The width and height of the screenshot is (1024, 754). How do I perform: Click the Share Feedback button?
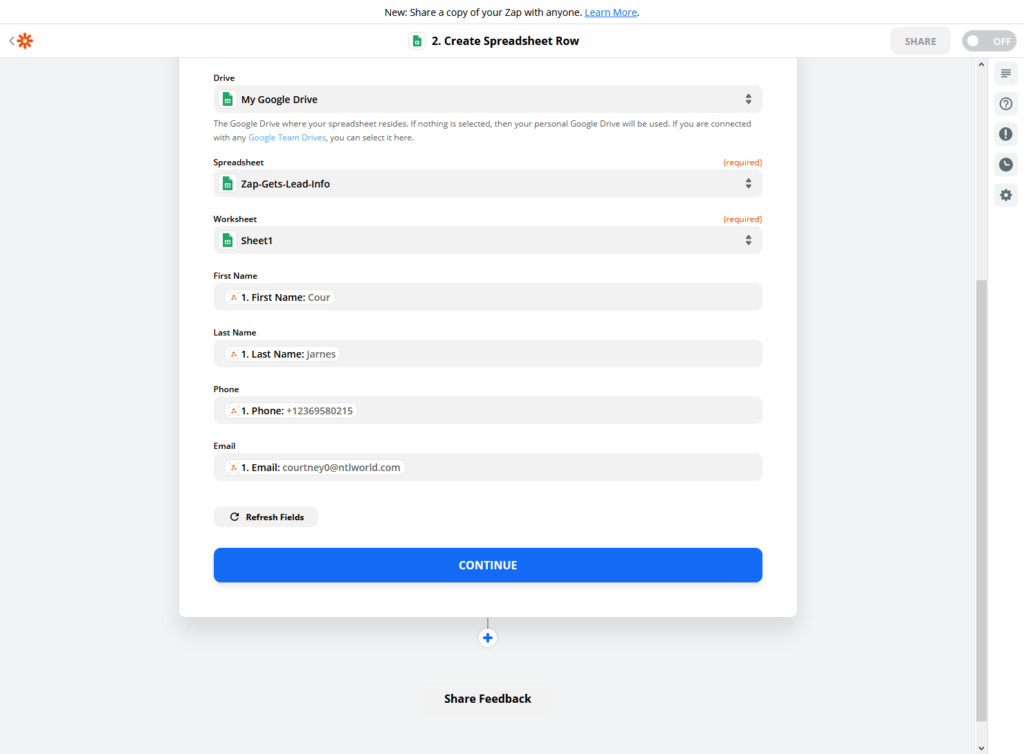[487, 699]
